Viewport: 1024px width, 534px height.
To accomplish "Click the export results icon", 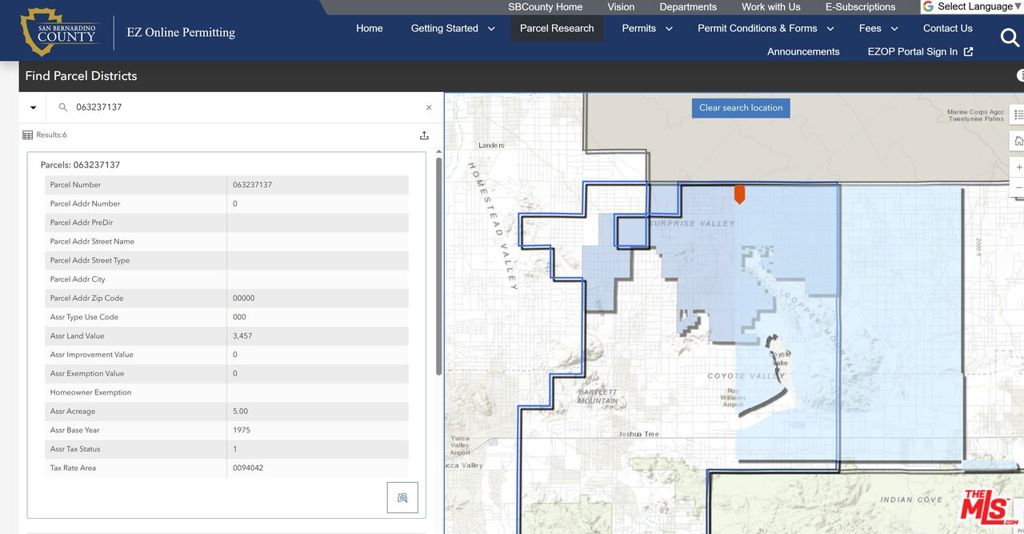I will coord(424,135).
